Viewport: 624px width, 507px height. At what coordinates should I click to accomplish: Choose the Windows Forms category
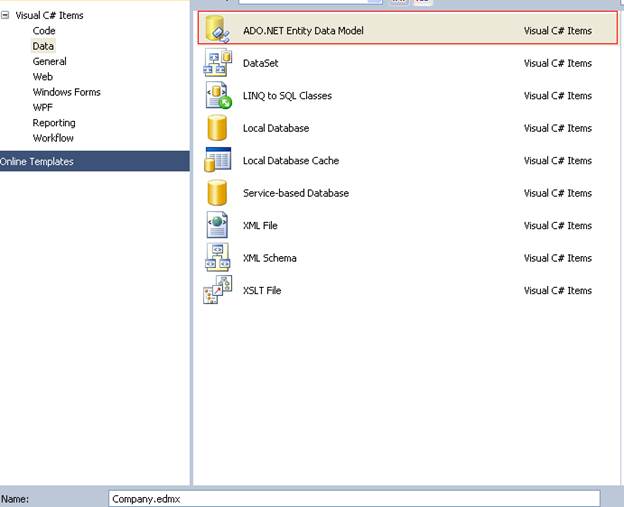pyautogui.click(x=66, y=92)
